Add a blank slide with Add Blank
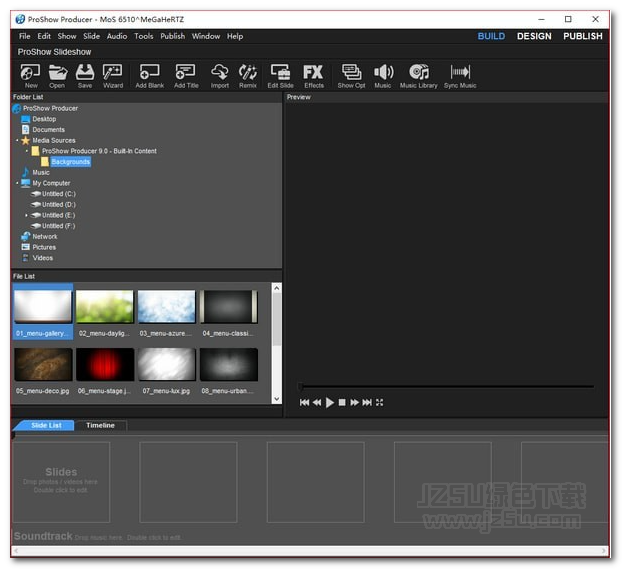This screenshot has height=569, width=622. (x=150, y=76)
